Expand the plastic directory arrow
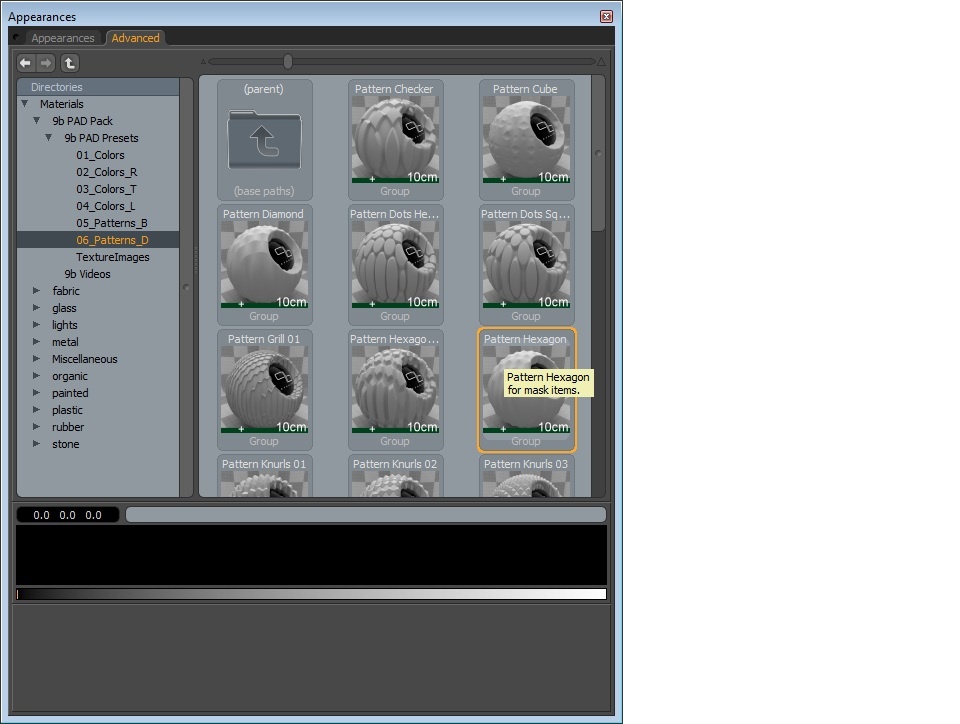The height and width of the screenshot is (724, 960). pyautogui.click(x=36, y=409)
